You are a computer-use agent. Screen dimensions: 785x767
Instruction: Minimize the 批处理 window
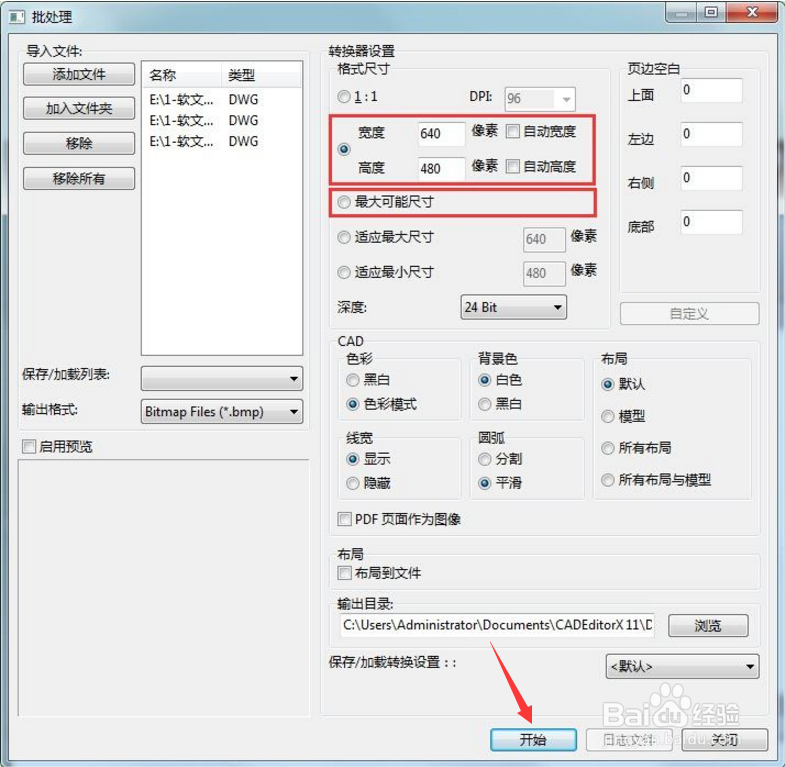[x=681, y=13]
